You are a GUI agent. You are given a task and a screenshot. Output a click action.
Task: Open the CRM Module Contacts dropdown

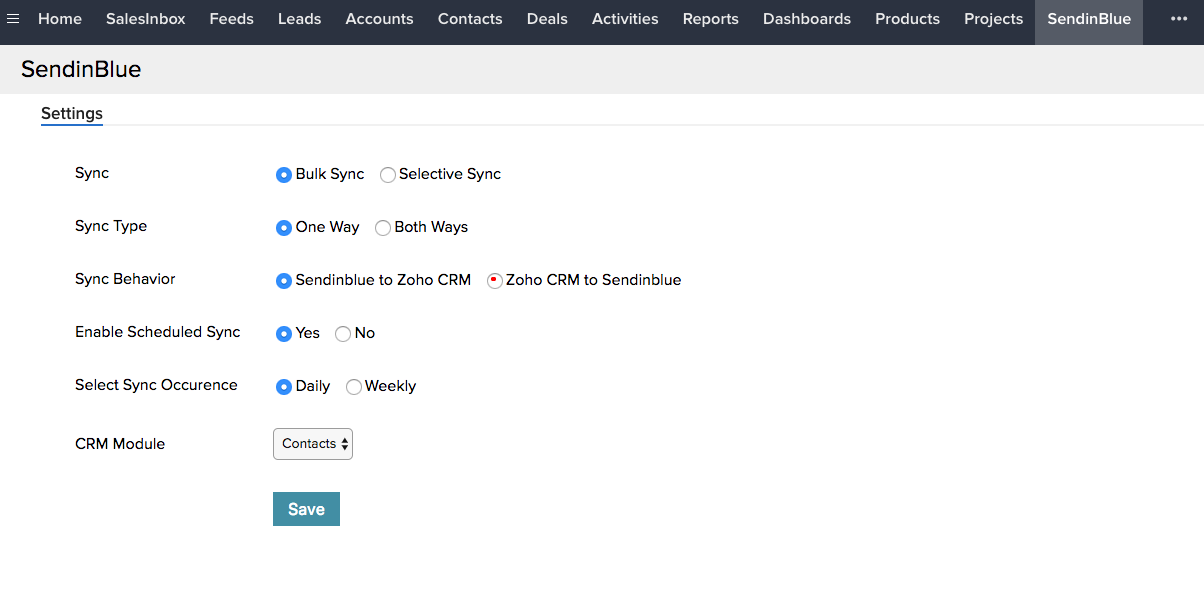pyautogui.click(x=313, y=444)
